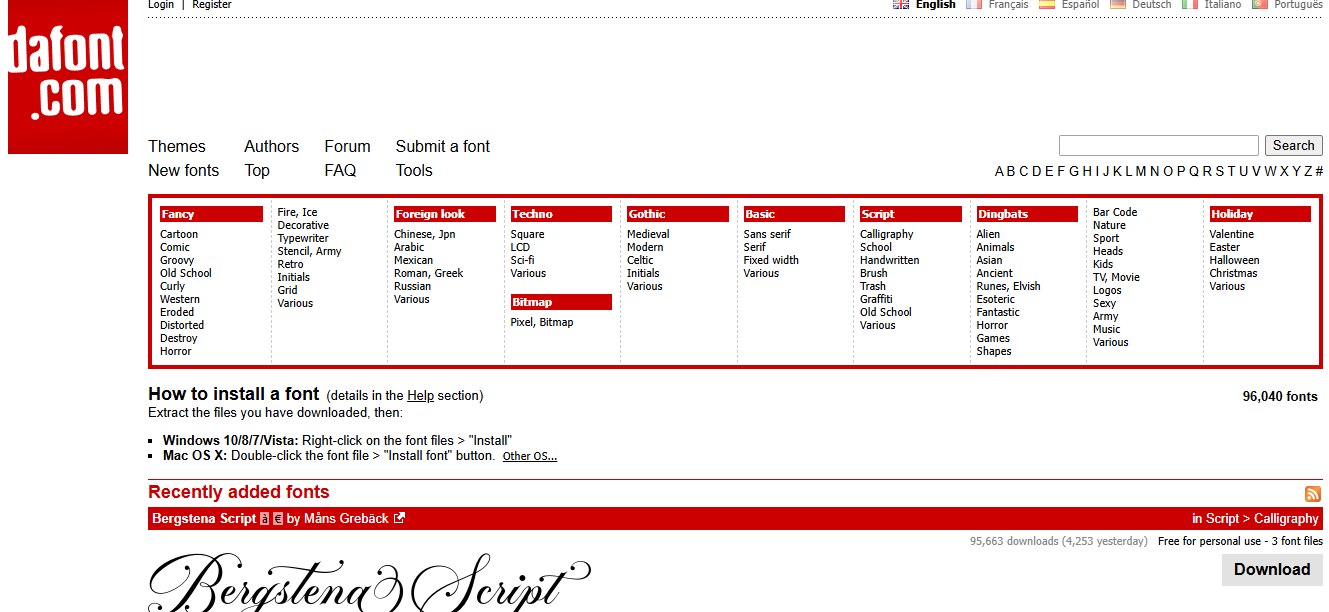Preview the Bergstena Script font sample
The height and width of the screenshot is (612, 1329).
(370, 582)
